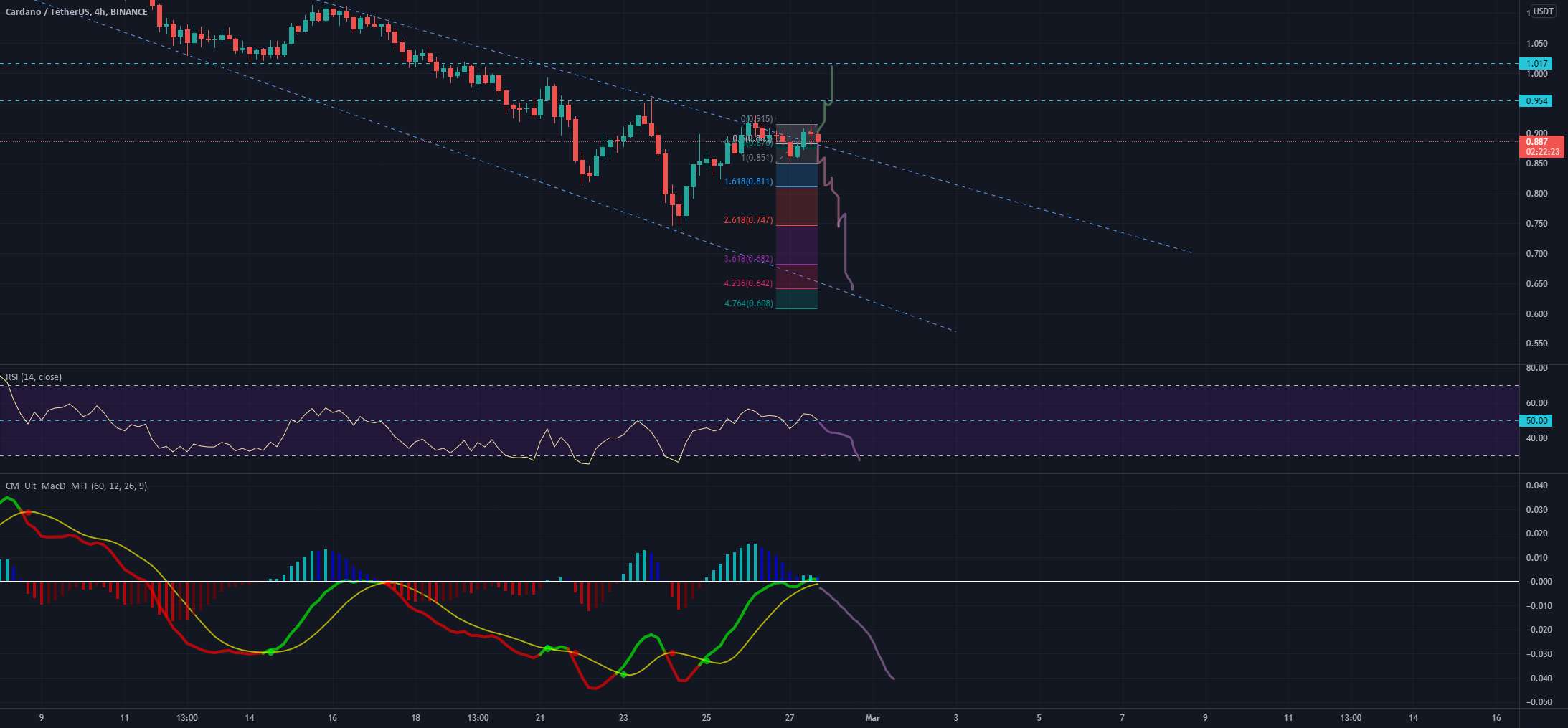Click the RSI scale value 80.00
The width and height of the screenshot is (1568, 728).
(1536, 368)
